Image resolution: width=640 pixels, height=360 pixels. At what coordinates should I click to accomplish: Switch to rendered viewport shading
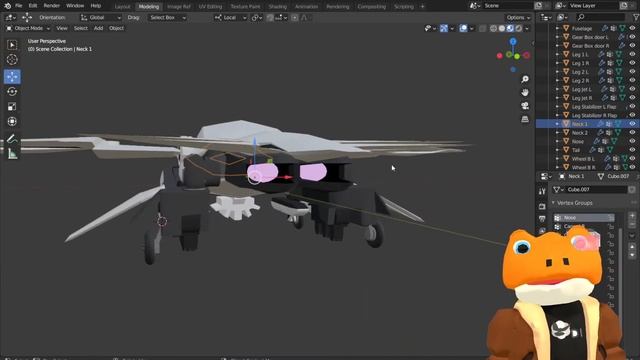518,28
